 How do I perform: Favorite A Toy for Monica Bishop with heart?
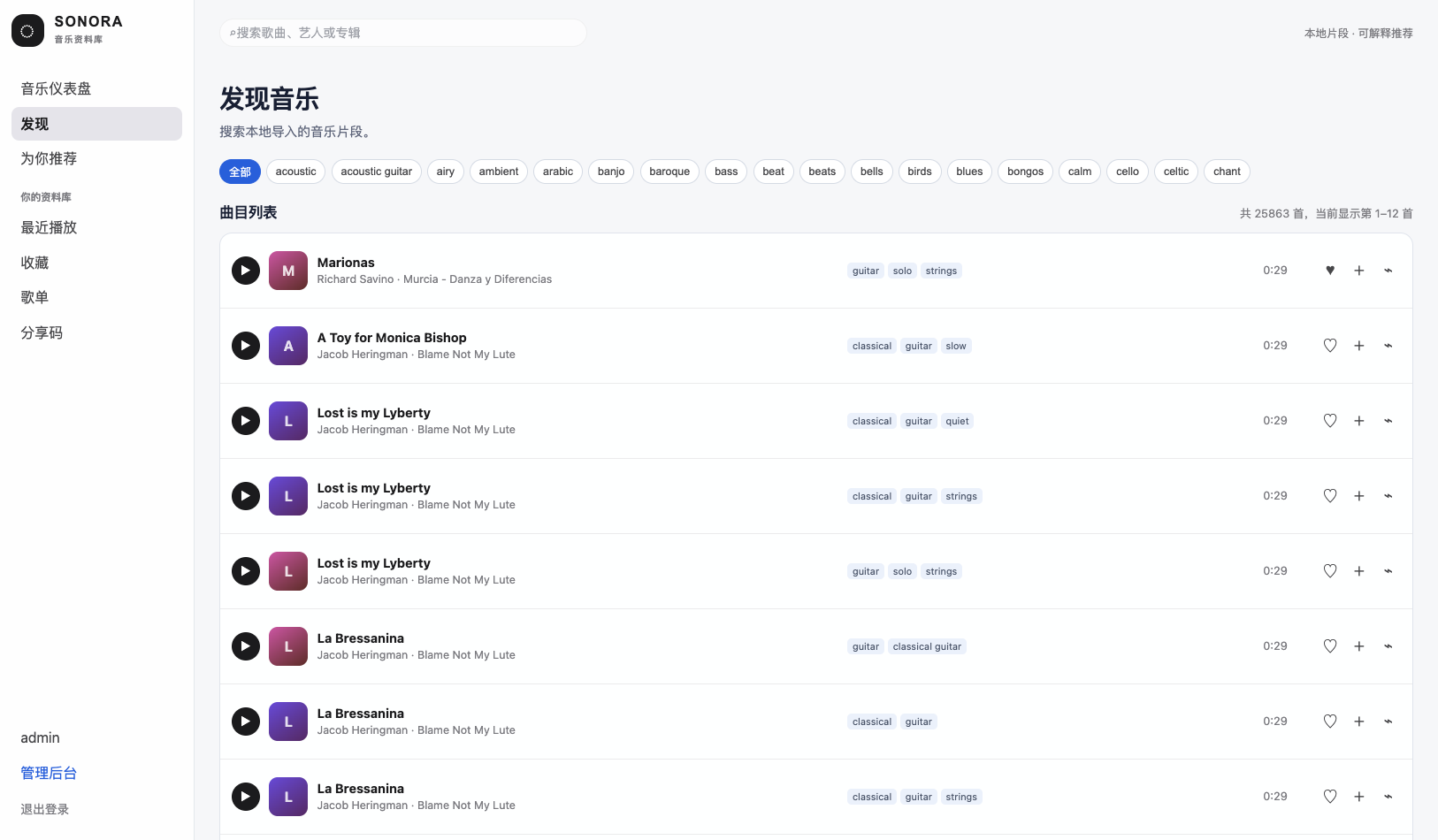tap(1330, 346)
